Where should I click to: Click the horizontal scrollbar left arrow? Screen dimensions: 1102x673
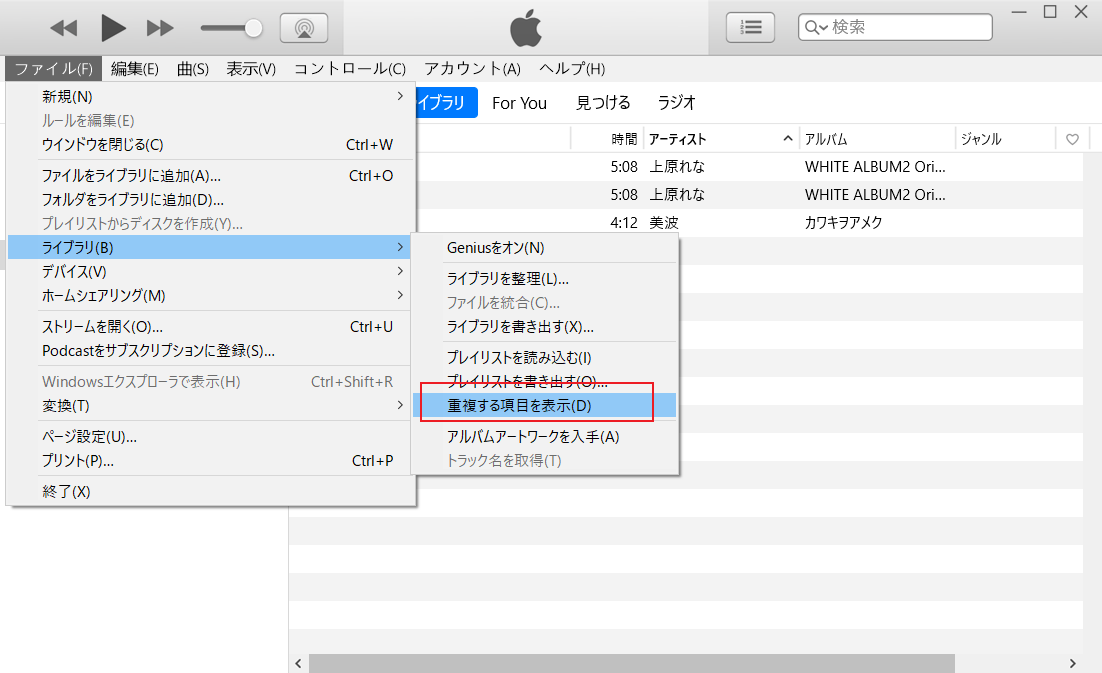coord(299,663)
